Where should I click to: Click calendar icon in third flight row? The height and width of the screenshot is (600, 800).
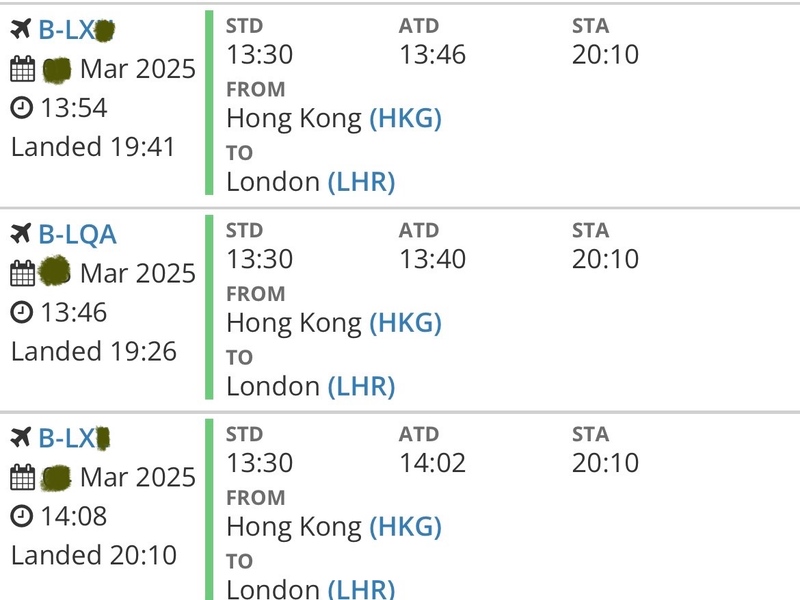click(22, 477)
